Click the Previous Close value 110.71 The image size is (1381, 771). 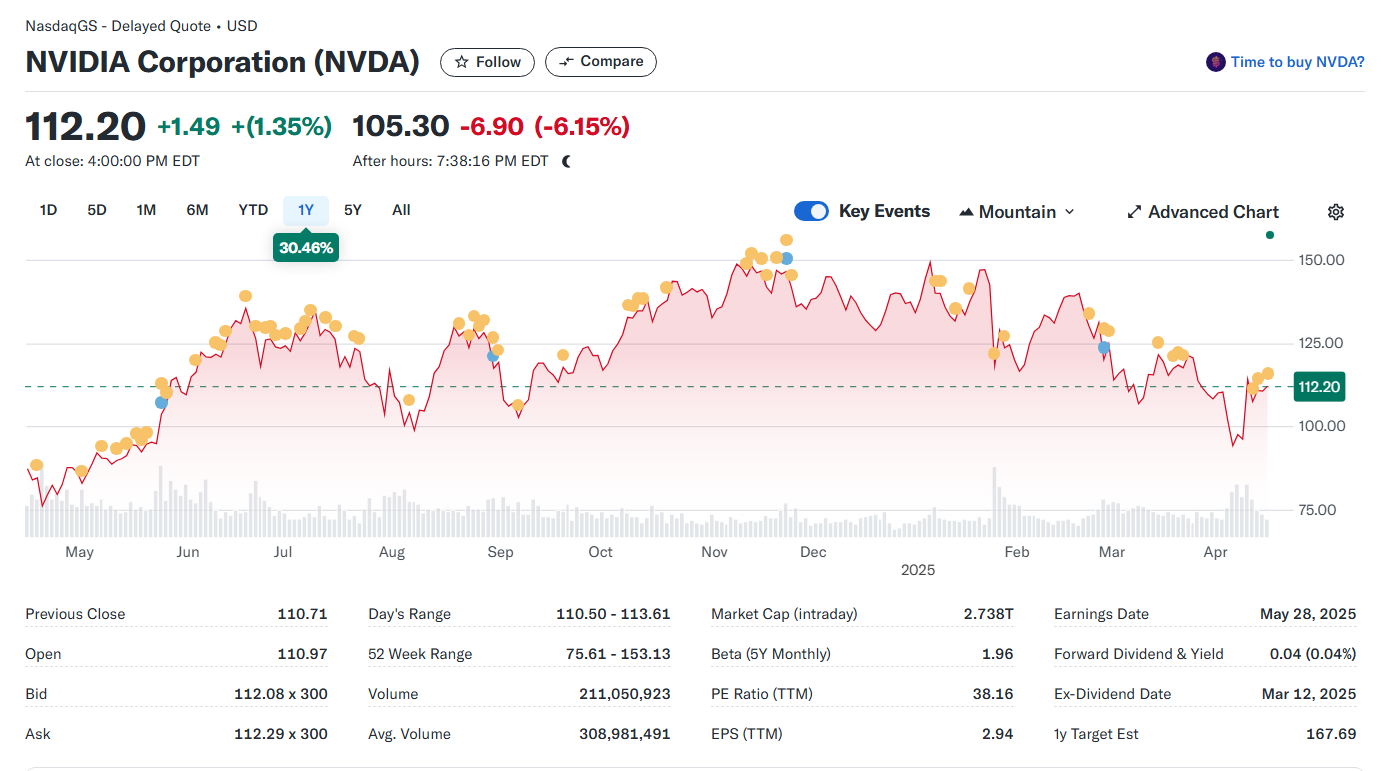[302, 614]
